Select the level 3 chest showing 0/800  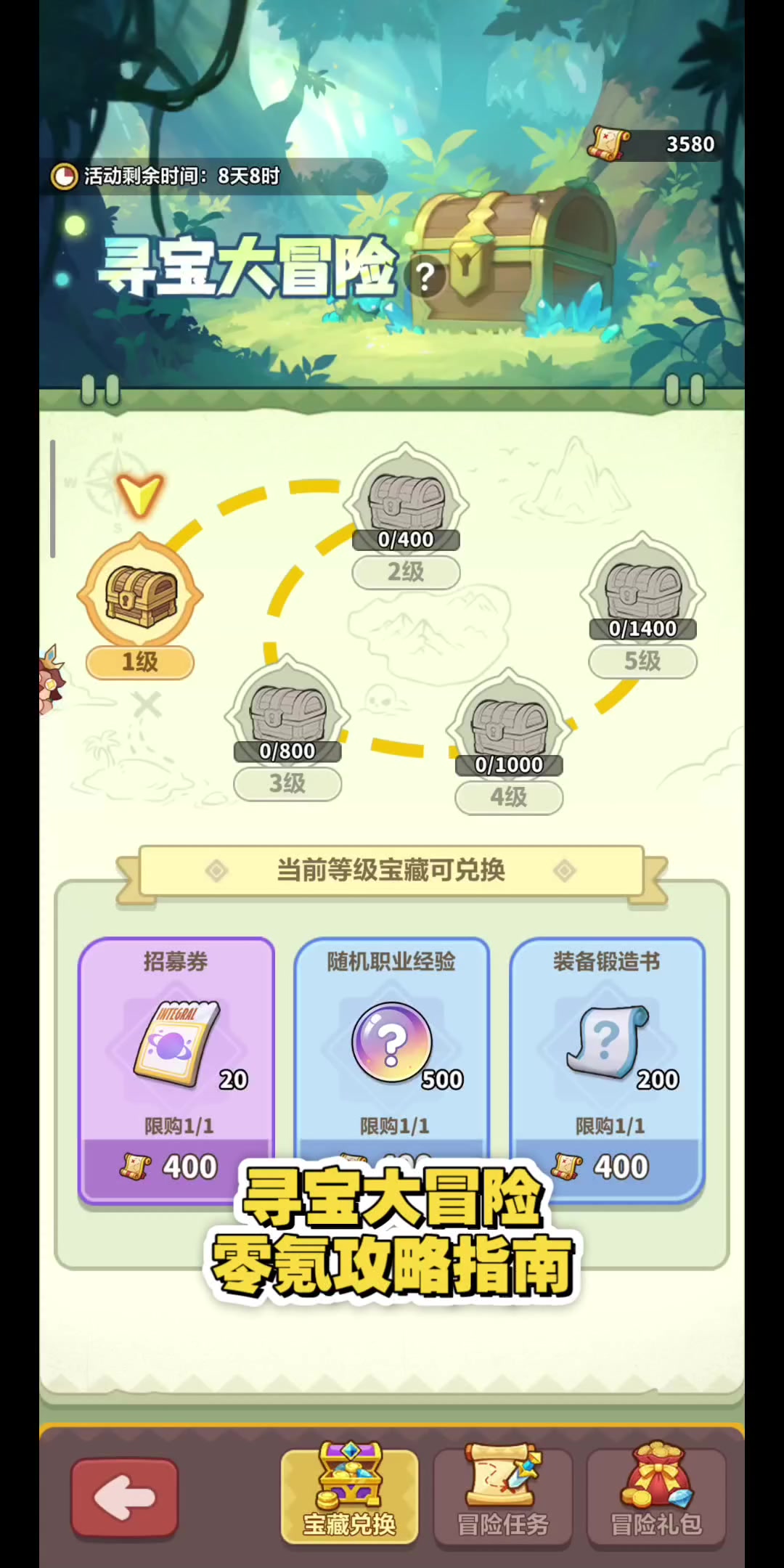(x=287, y=713)
